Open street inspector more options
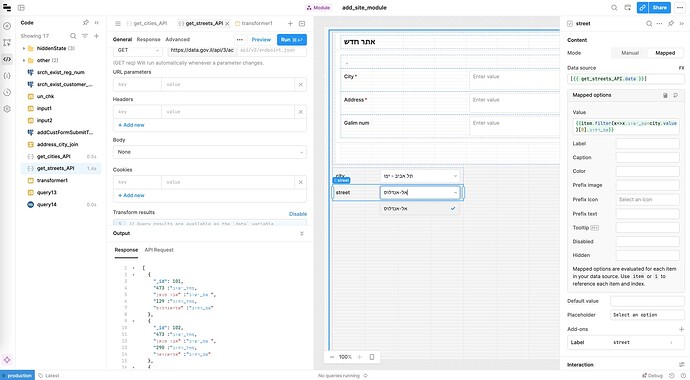This screenshot has height=380, width=690. tap(659, 23)
